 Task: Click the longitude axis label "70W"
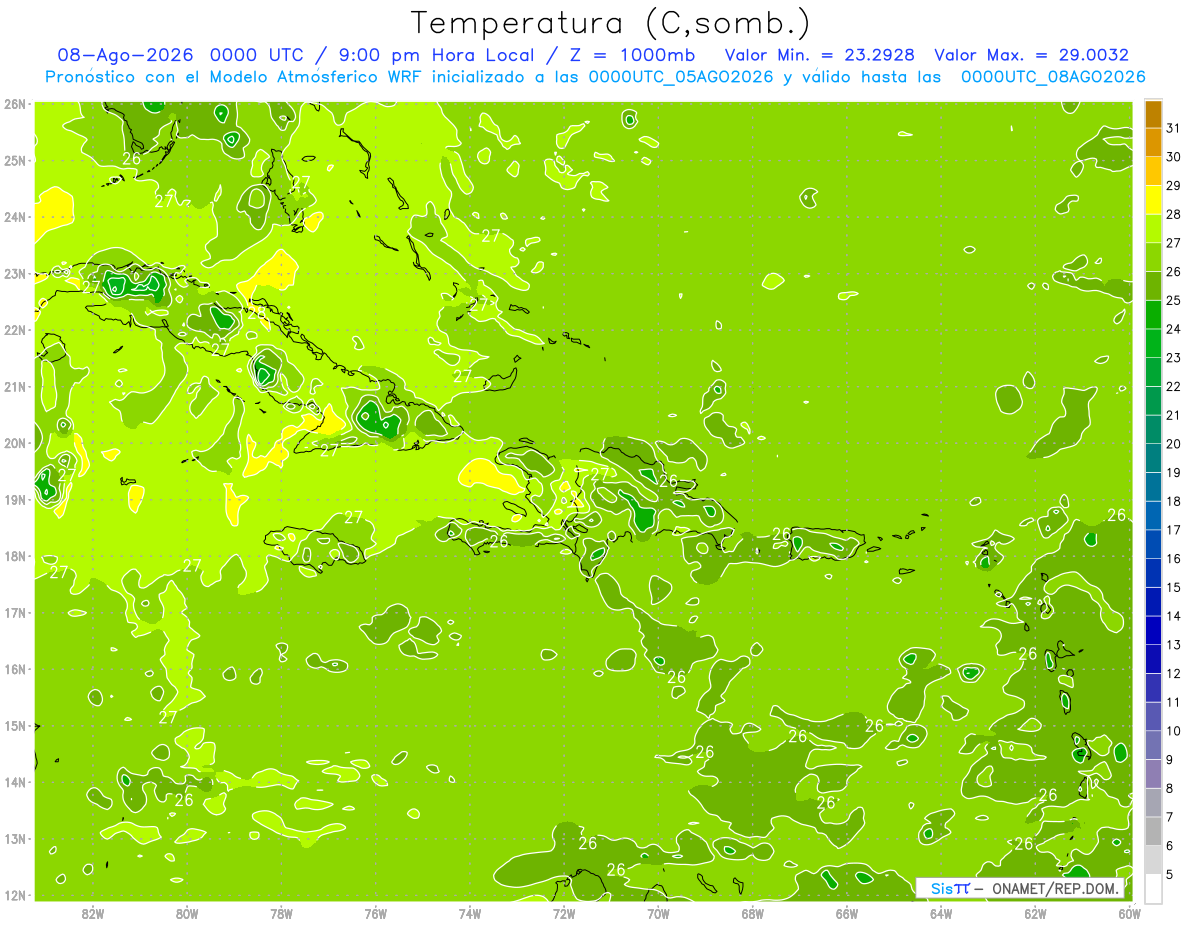658,913
